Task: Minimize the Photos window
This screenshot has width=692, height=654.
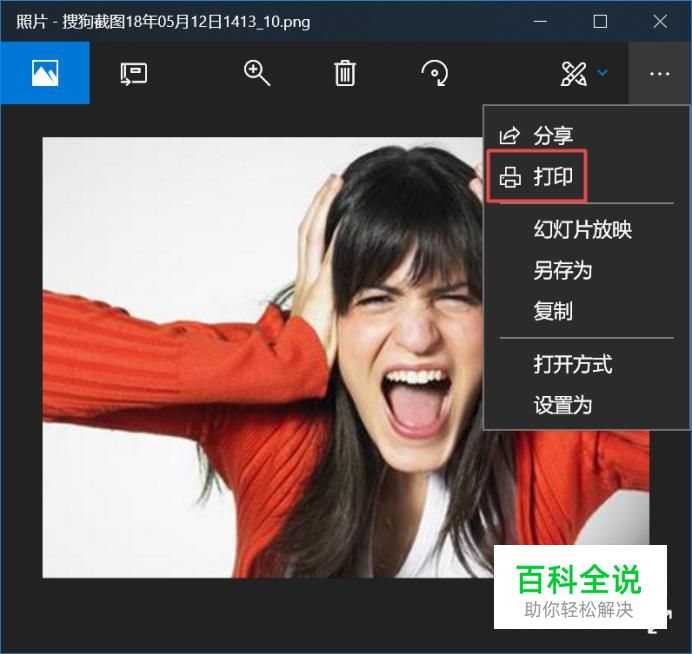Action: (x=541, y=21)
